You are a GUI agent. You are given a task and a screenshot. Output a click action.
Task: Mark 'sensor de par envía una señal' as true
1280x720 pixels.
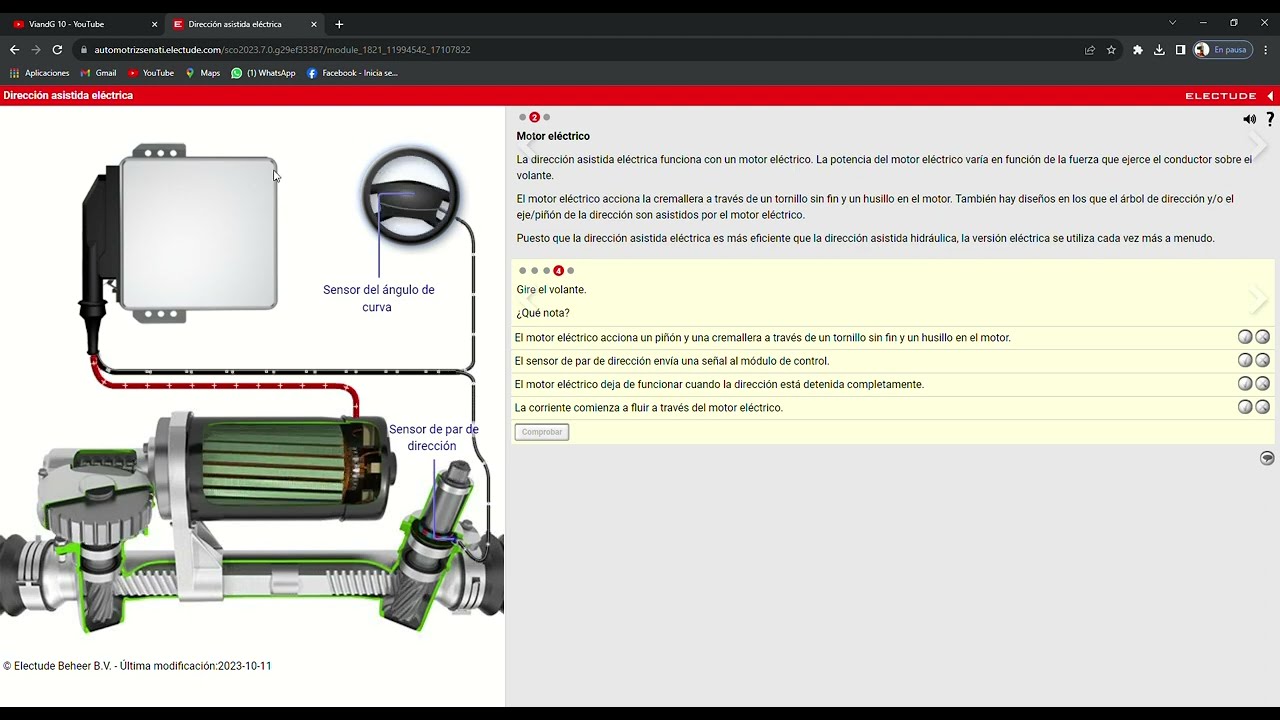coord(1245,360)
